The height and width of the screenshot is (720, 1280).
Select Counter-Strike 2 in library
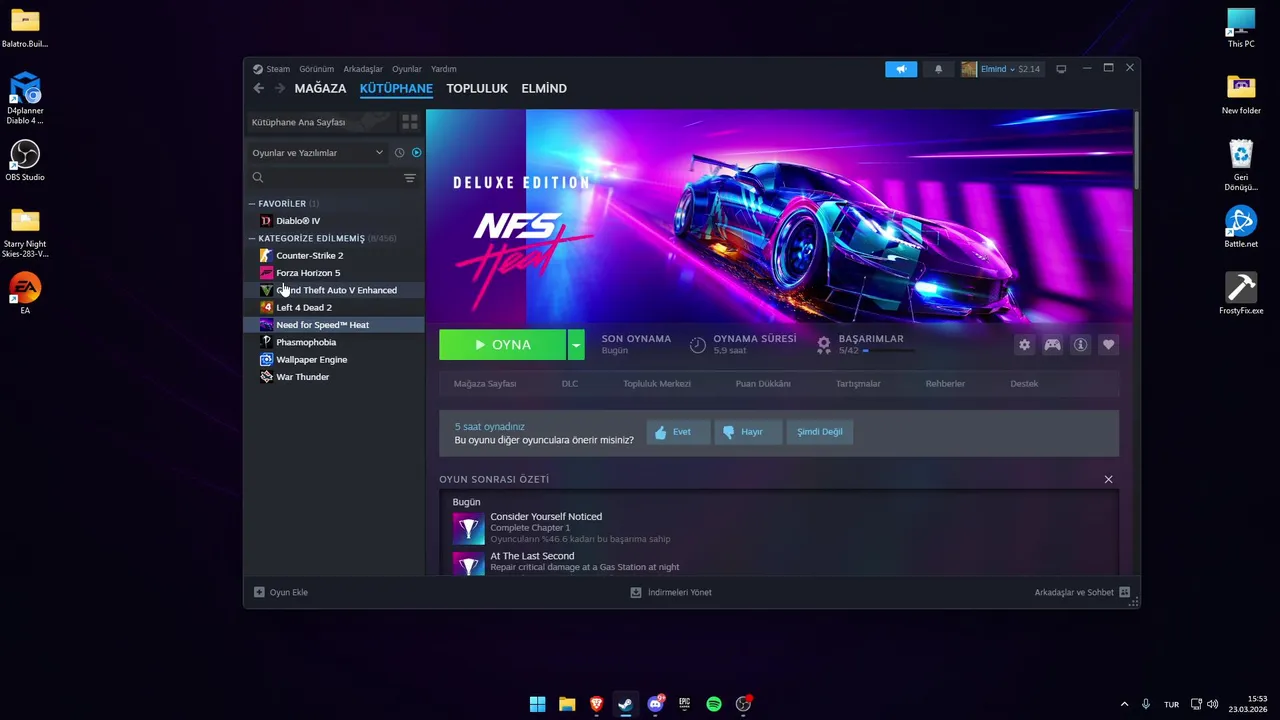pos(336,255)
